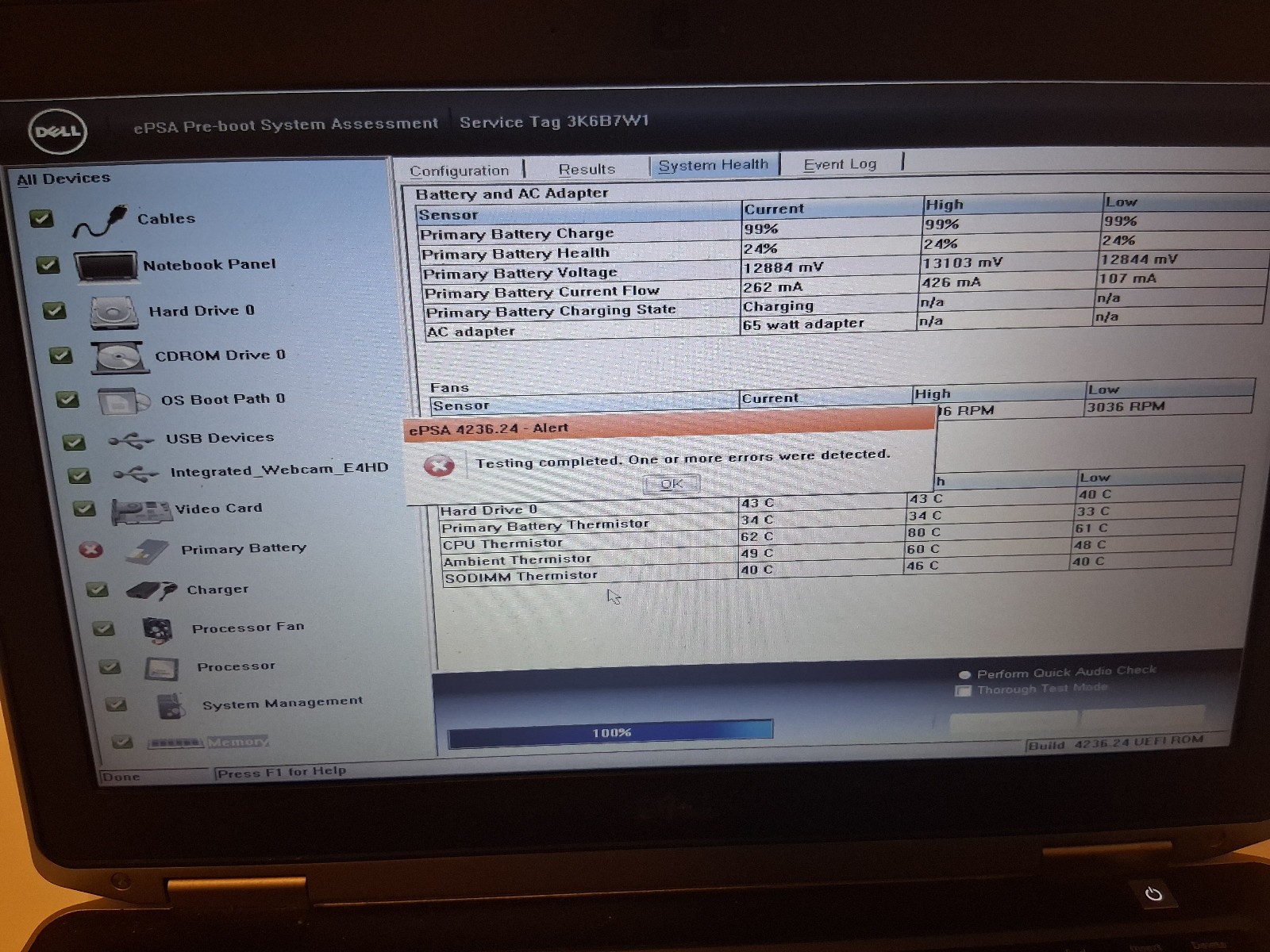
Task: Click the Dell logo
Action: (58, 132)
